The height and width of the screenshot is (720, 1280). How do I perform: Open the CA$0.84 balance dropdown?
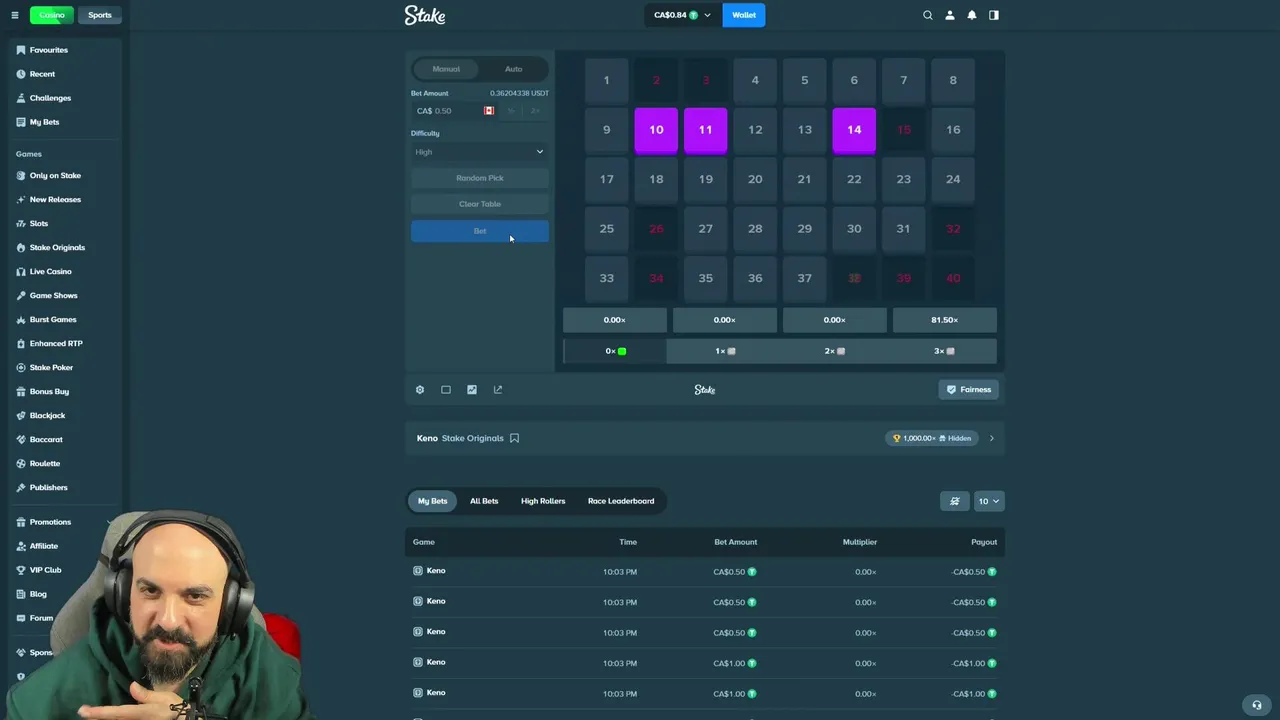(x=683, y=15)
